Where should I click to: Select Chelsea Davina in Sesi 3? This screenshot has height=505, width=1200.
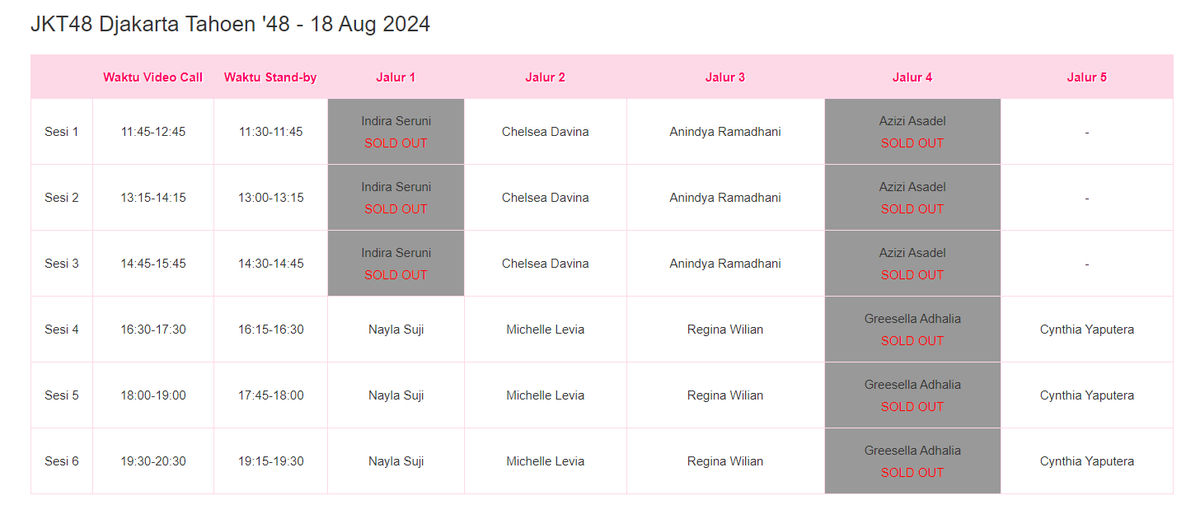[x=545, y=264]
